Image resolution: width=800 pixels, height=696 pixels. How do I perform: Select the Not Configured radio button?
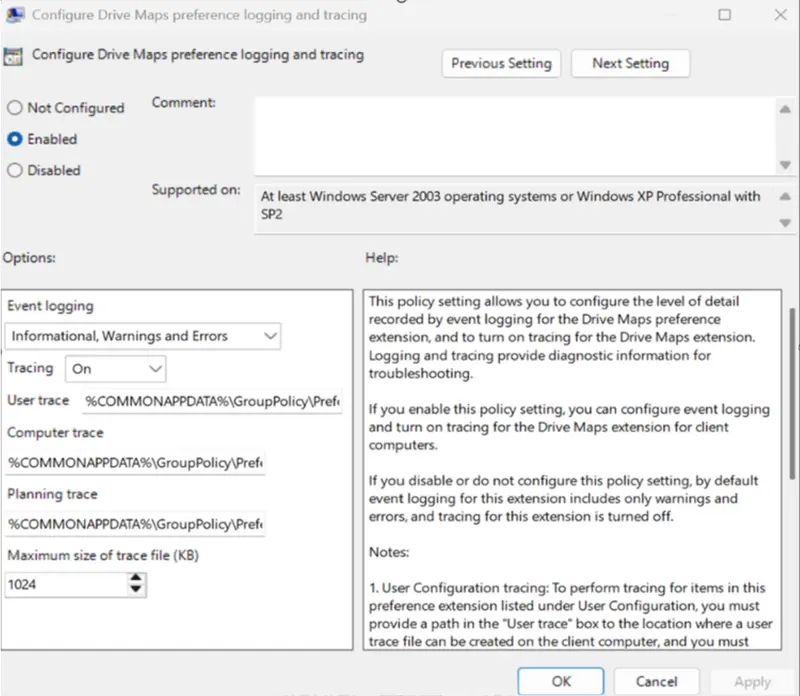15,108
